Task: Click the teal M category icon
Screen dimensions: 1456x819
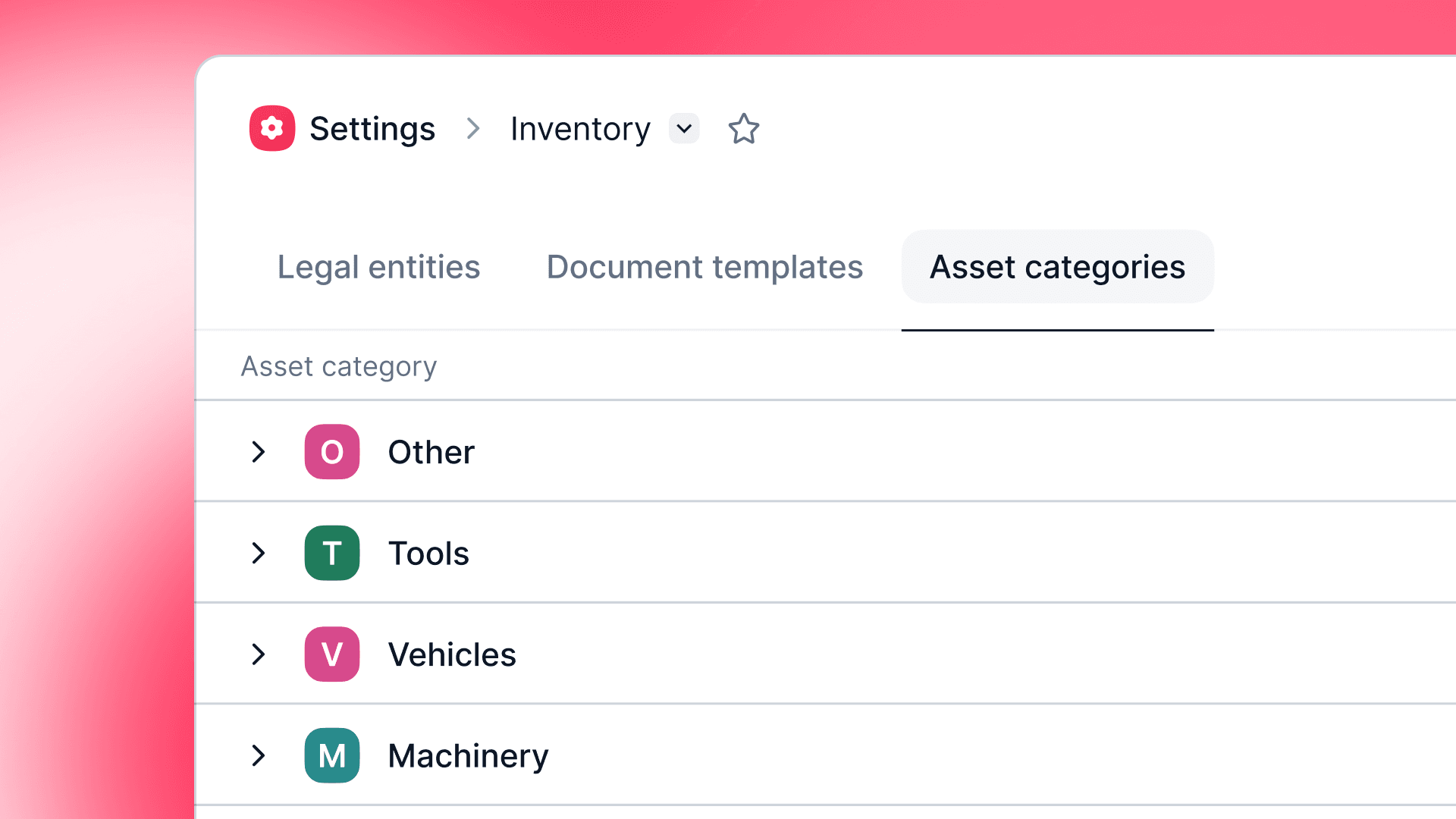Action: [332, 755]
